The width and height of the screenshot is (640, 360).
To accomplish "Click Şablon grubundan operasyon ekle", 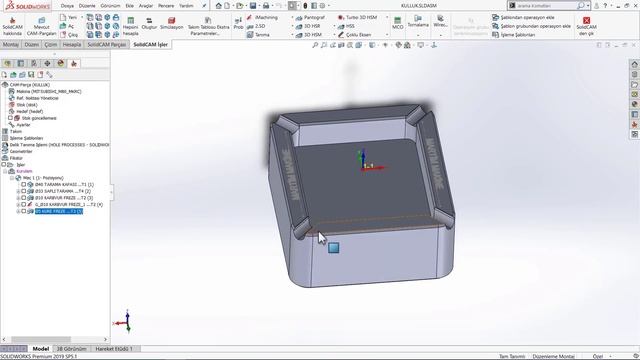I will click(x=531, y=26).
